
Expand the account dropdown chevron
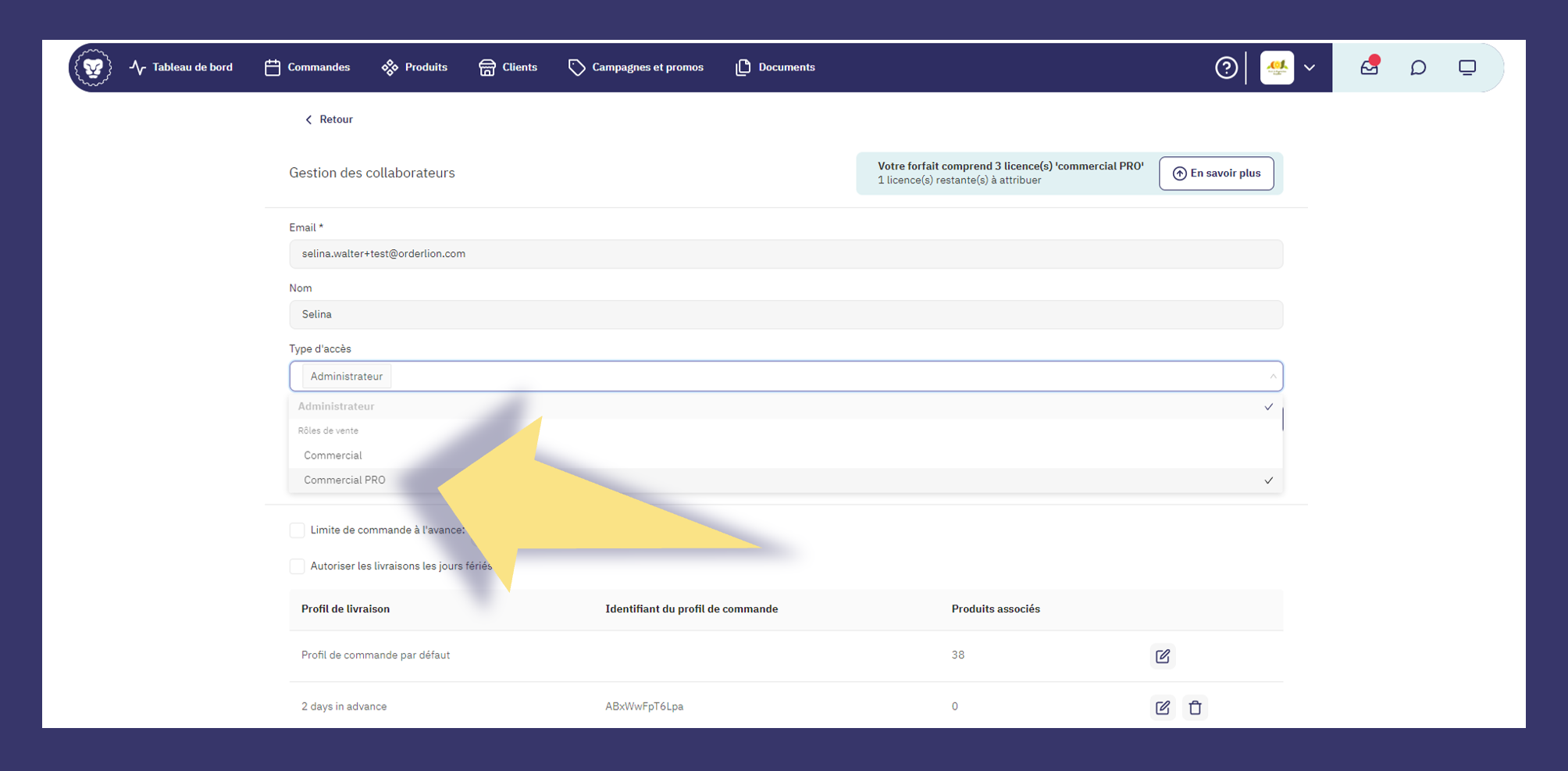[1310, 68]
